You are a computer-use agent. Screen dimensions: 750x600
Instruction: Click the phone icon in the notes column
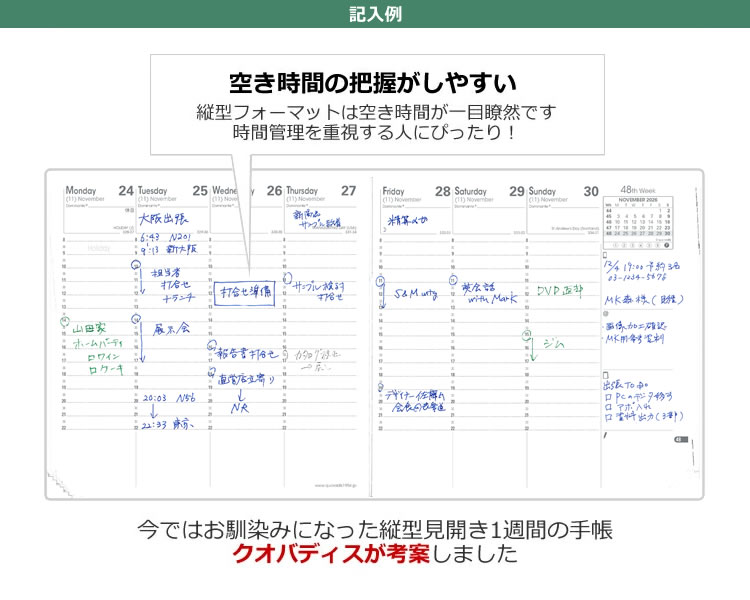(607, 255)
